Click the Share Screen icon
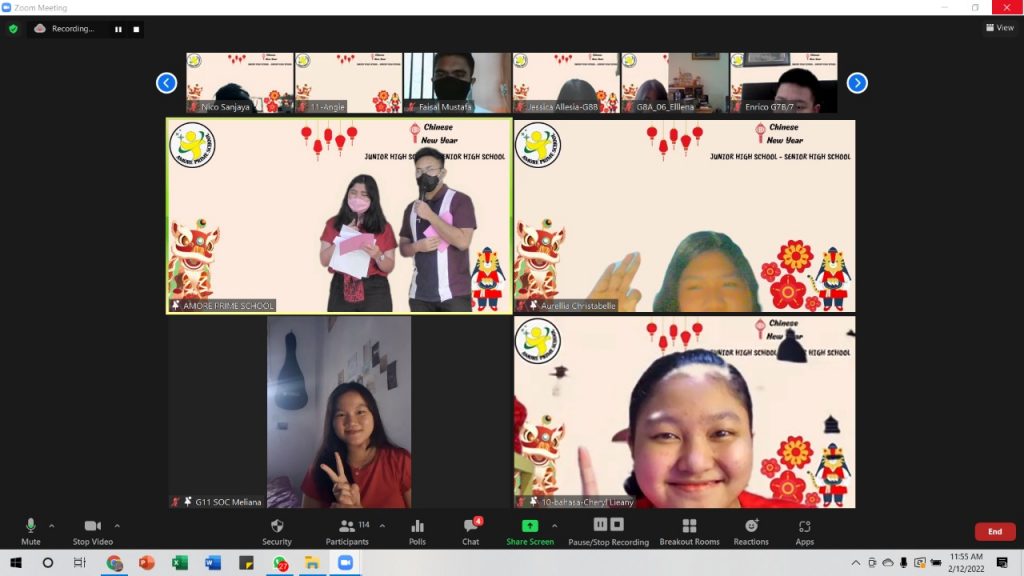Image resolution: width=1024 pixels, height=576 pixels. 529,526
